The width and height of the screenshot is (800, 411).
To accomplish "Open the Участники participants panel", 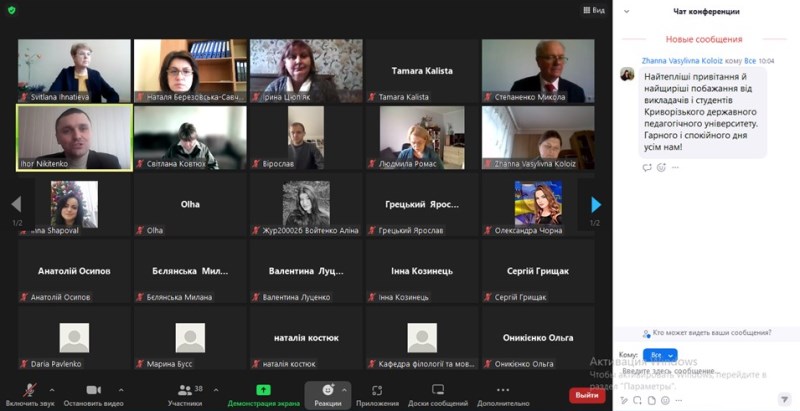I will 185,395.
